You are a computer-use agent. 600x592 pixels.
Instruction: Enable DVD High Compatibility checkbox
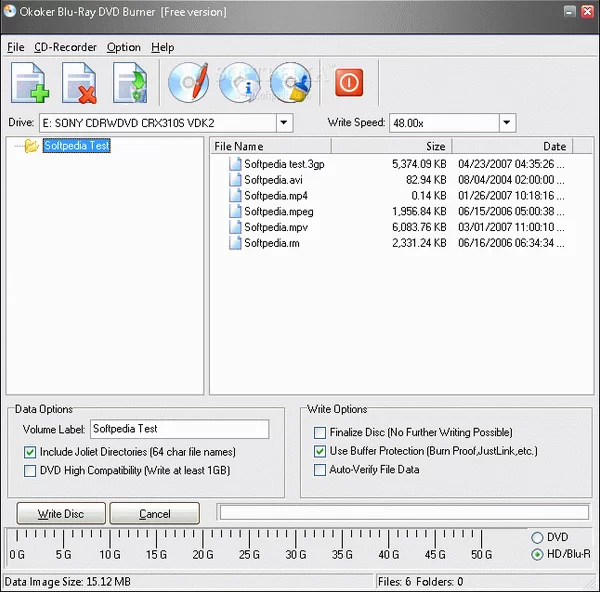tap(30, 470)
